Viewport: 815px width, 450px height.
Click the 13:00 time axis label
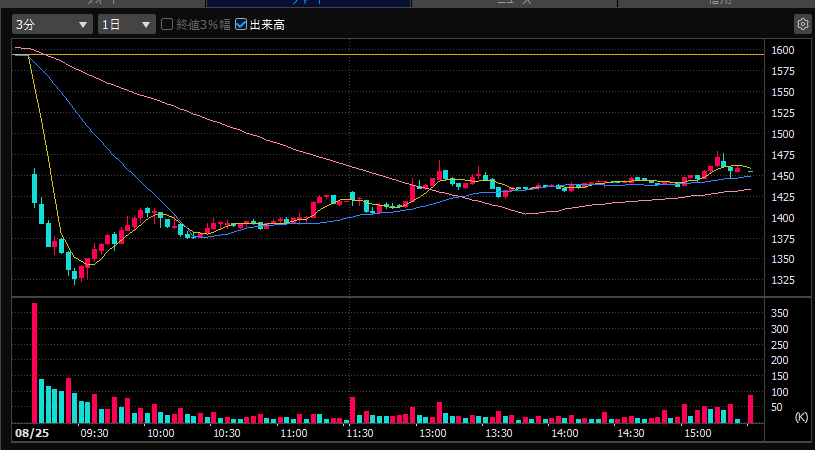(432, 433)
